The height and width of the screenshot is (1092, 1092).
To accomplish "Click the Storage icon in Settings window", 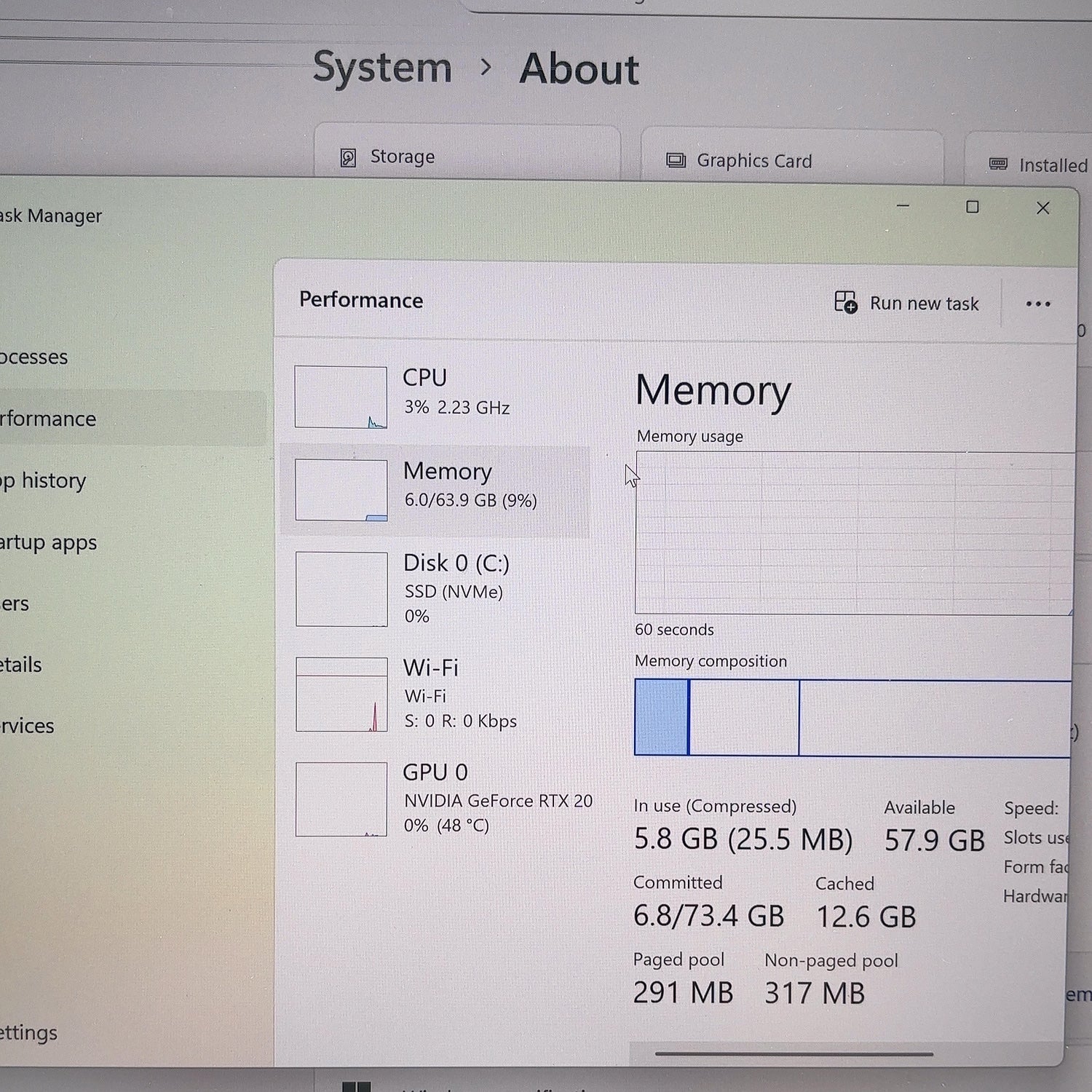I will click(349, 157).
